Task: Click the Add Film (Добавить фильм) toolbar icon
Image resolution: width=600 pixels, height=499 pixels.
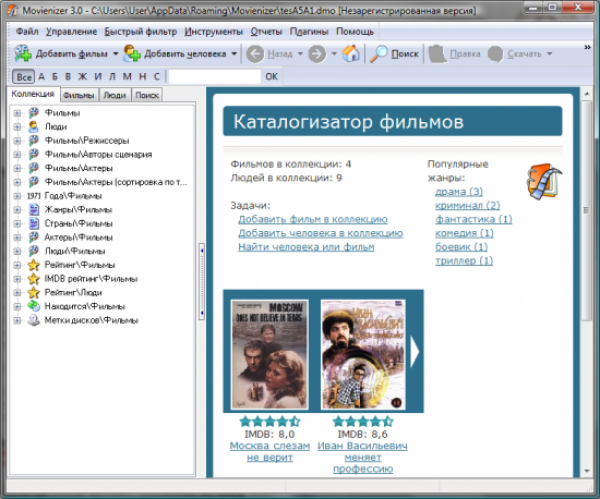Action: (24, 53)
